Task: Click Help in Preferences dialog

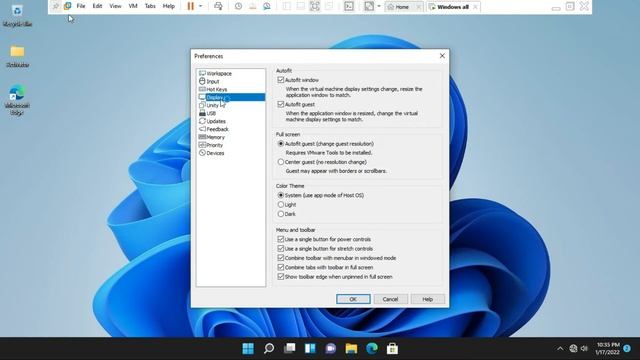Action: tap(427, 299)
